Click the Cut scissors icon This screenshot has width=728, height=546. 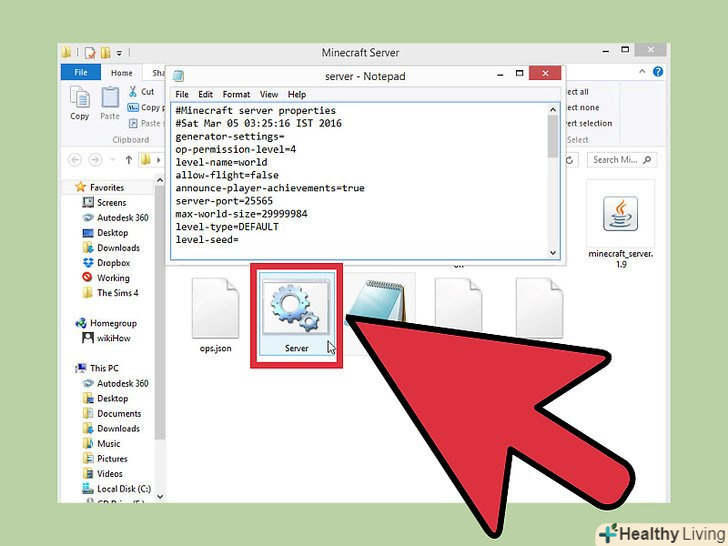coord(133,91)
